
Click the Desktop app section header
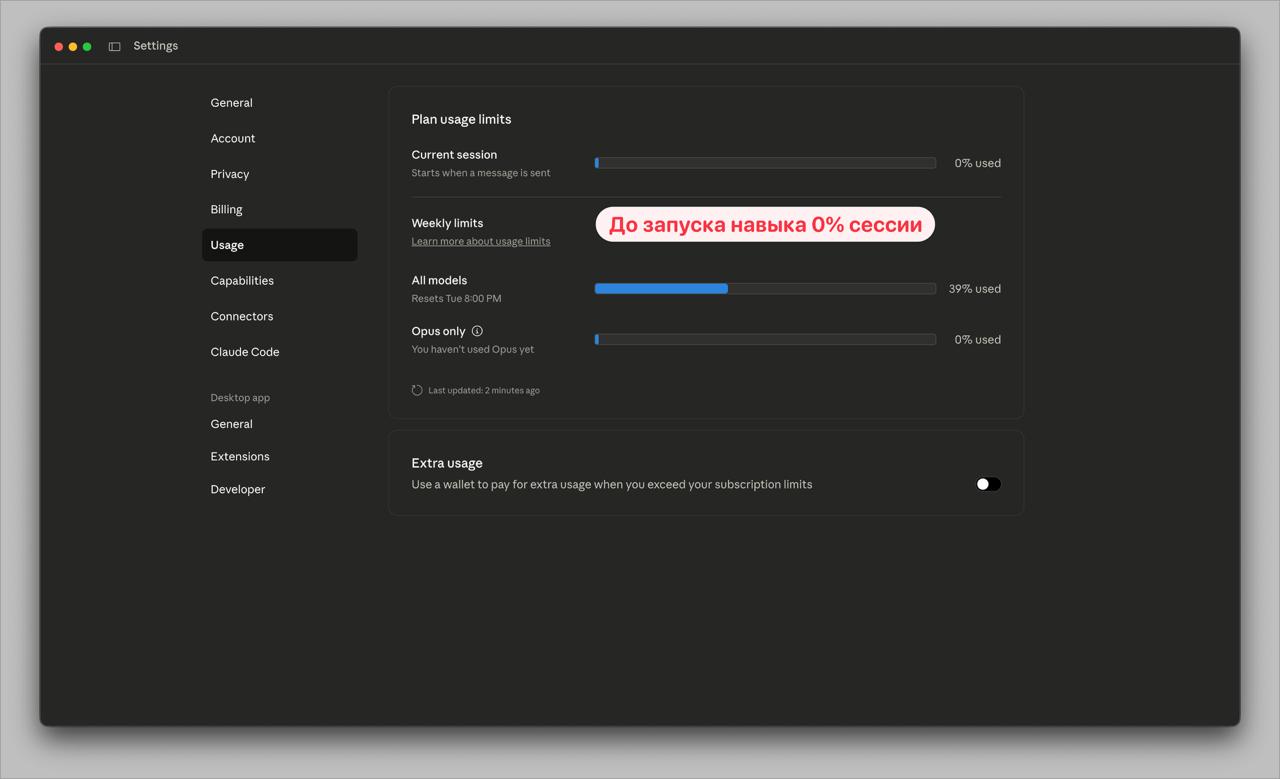240,398
